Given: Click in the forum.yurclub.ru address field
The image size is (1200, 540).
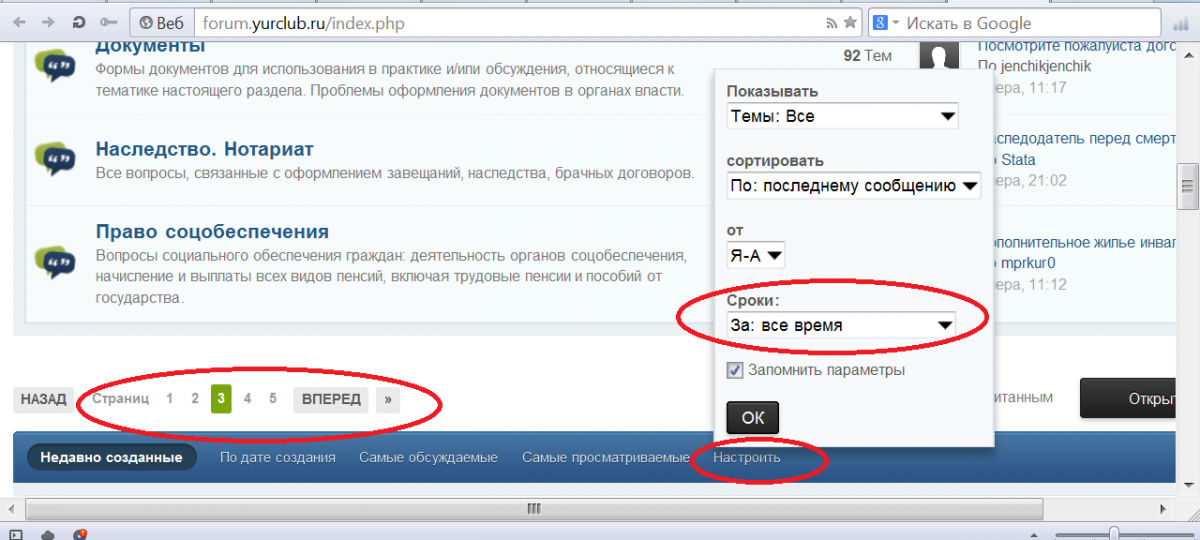Looking at the screenshot, I should pos(500,22).
